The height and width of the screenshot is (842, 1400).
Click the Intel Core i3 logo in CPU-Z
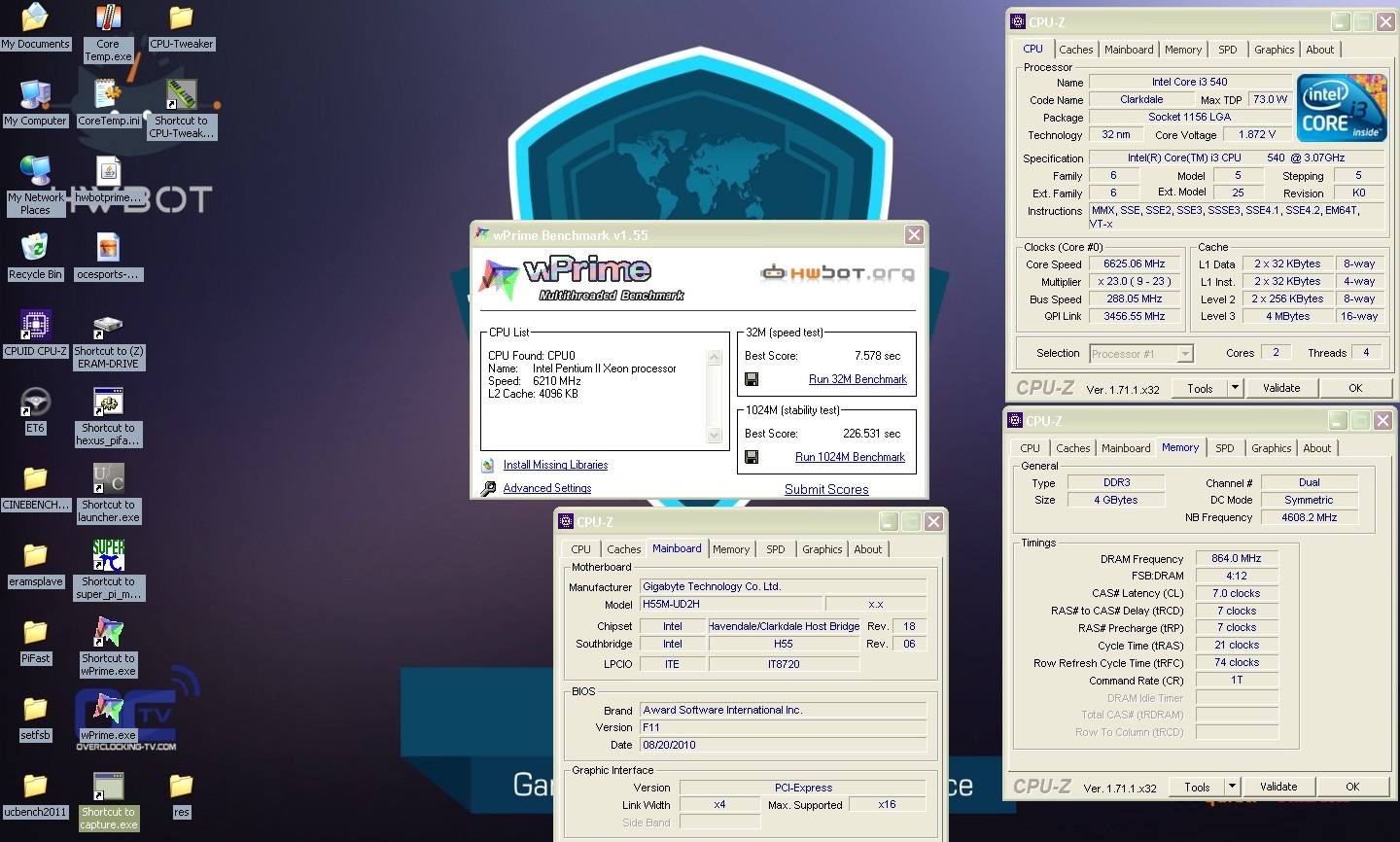tap(1342, 109)
